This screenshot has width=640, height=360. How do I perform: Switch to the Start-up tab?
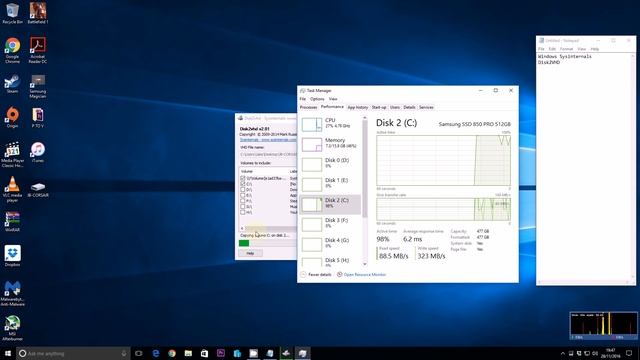click(379, 107)
